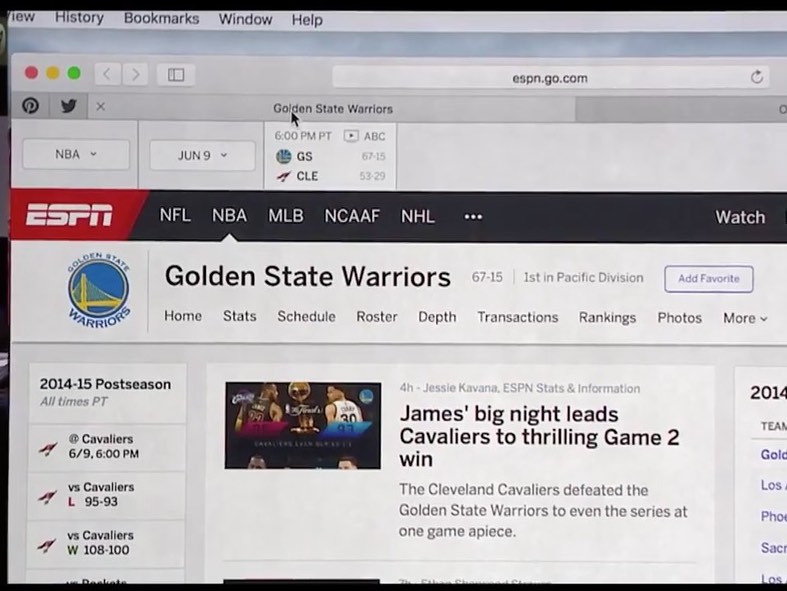The height and width of the screenshot is (591, 787).
Task: Open the Depth chart tab
Action: click(x=437, y=317)
